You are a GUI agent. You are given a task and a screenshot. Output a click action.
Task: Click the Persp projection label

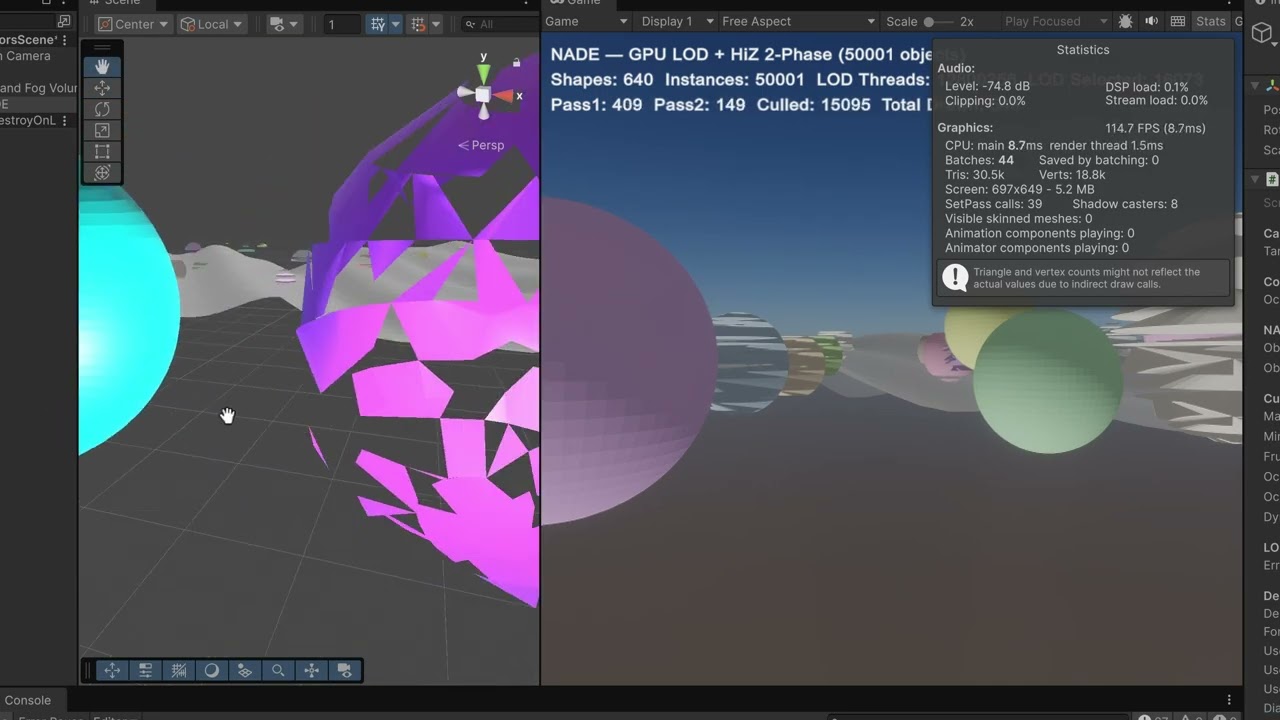pyautogui.click(x=481, y=145)
